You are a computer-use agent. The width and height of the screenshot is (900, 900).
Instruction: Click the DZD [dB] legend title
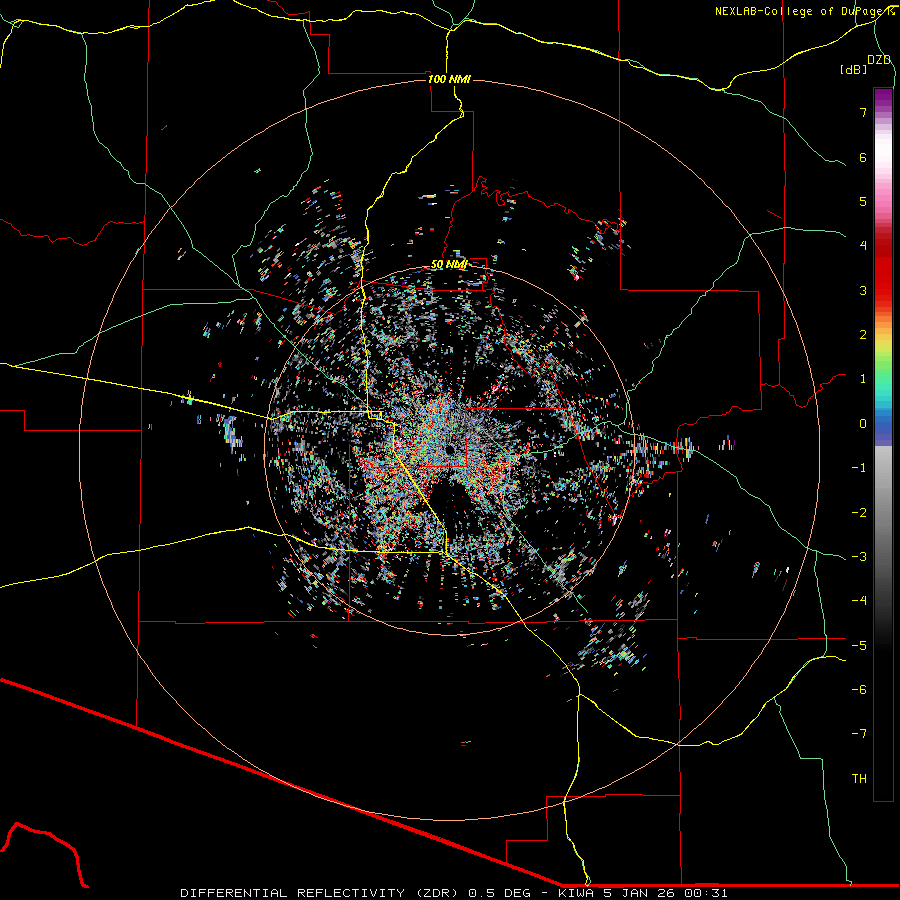pos(866,64)
